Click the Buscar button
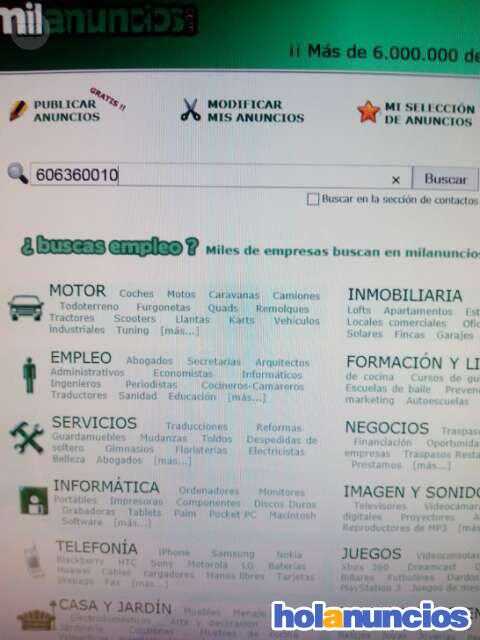480x640 pixels. [445, 179]
